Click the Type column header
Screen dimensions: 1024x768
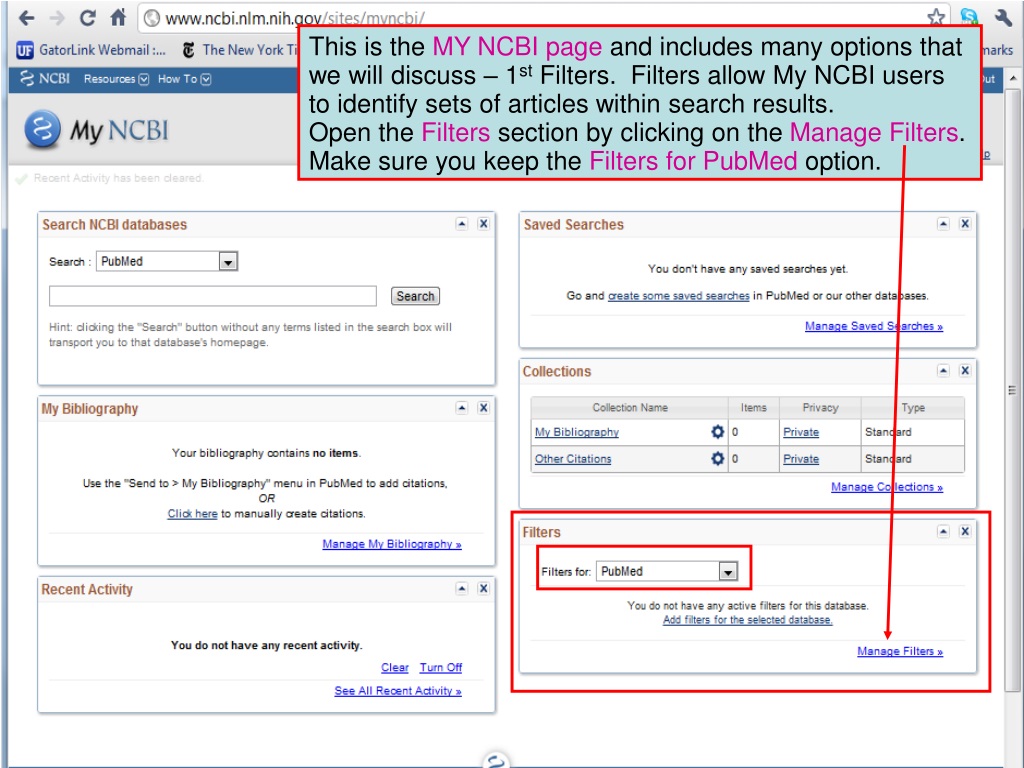913,408
